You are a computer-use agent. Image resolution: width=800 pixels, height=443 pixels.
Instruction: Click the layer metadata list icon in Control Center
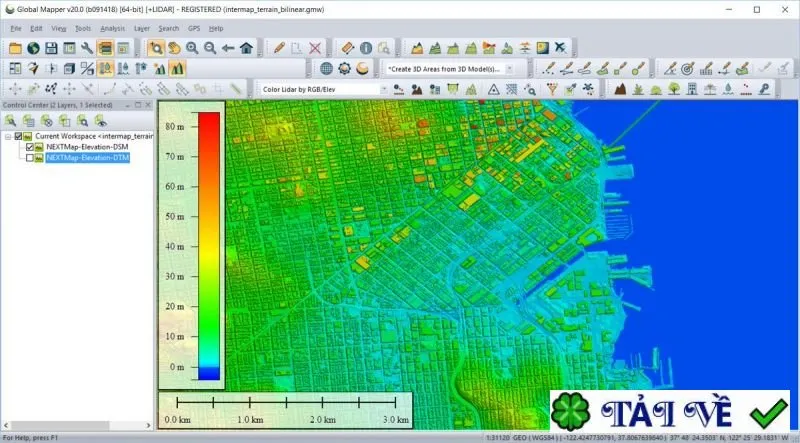coord(29,121)
